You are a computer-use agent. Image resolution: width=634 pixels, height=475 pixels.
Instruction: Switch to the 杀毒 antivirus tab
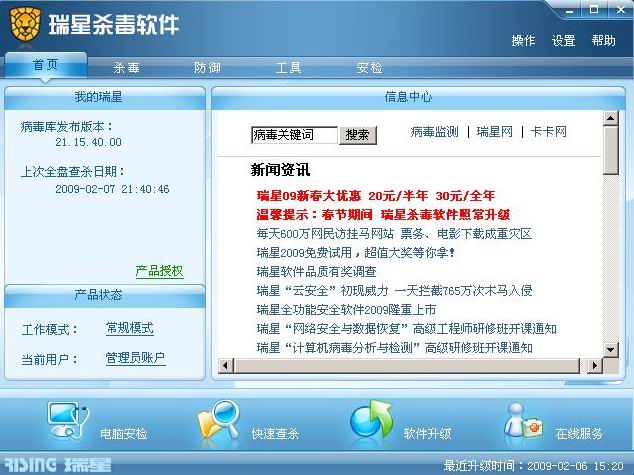127,68
